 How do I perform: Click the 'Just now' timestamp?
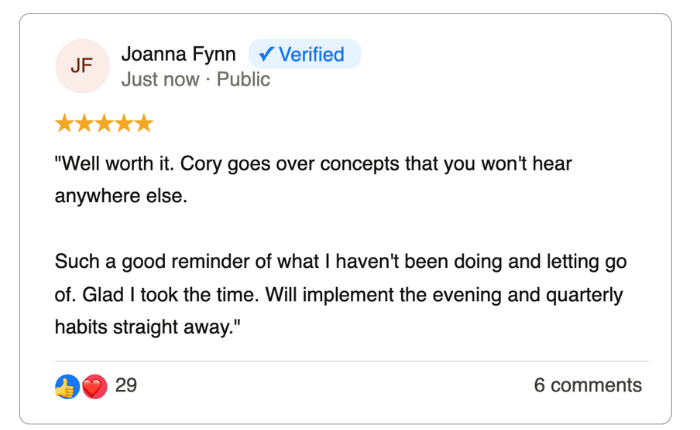click(x=160, y=79)
